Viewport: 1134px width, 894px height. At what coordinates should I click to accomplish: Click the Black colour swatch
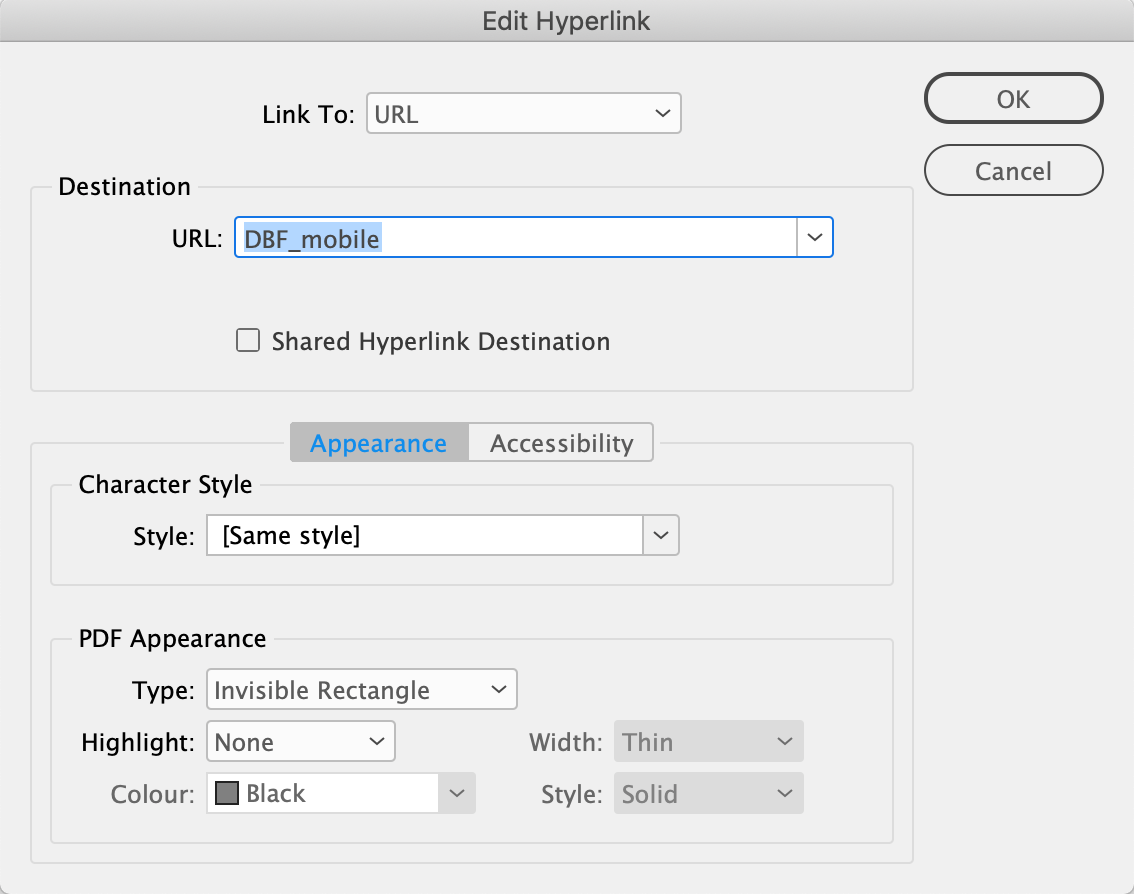227,794
